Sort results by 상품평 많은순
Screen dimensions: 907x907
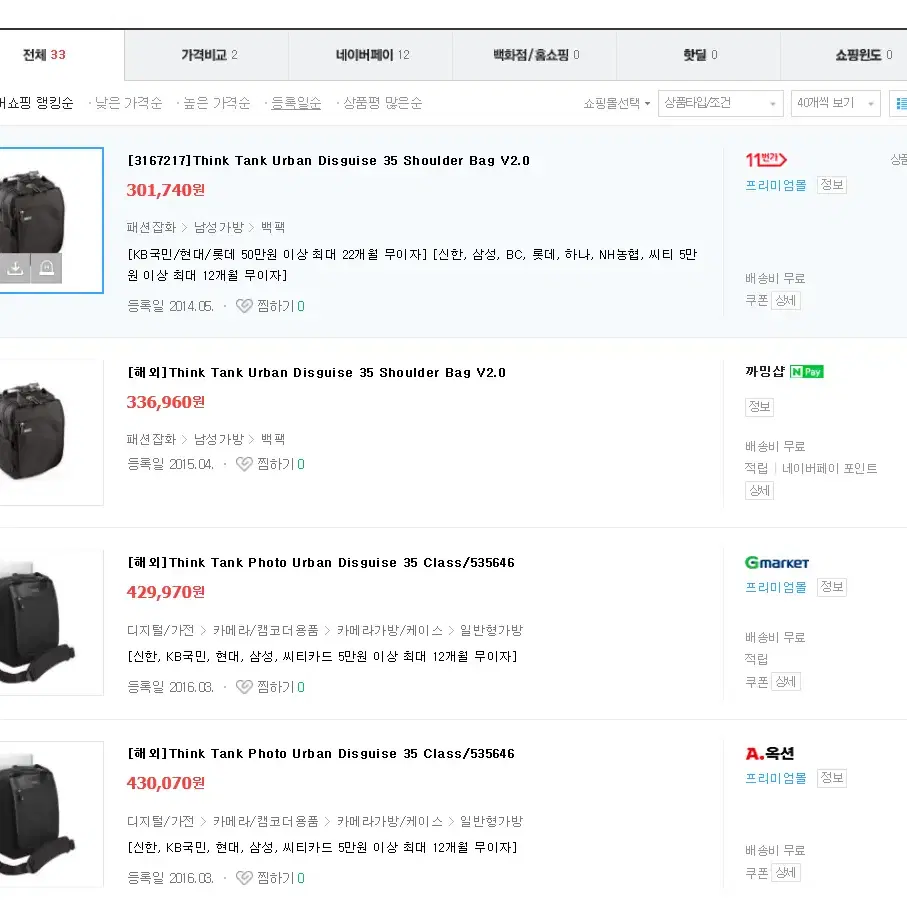(382, 103)
